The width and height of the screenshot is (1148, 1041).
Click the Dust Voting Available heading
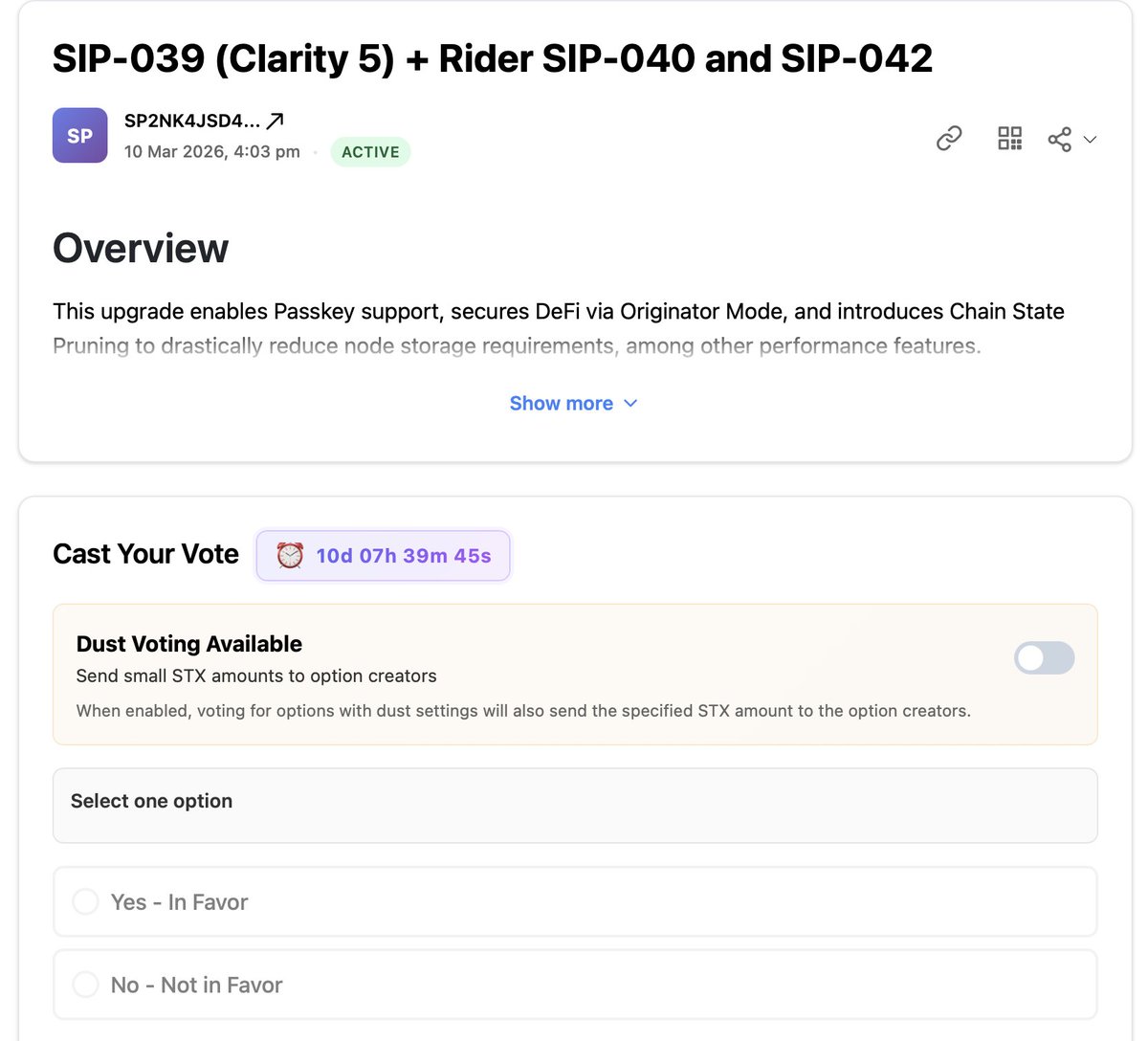click(x=189, y=644)
